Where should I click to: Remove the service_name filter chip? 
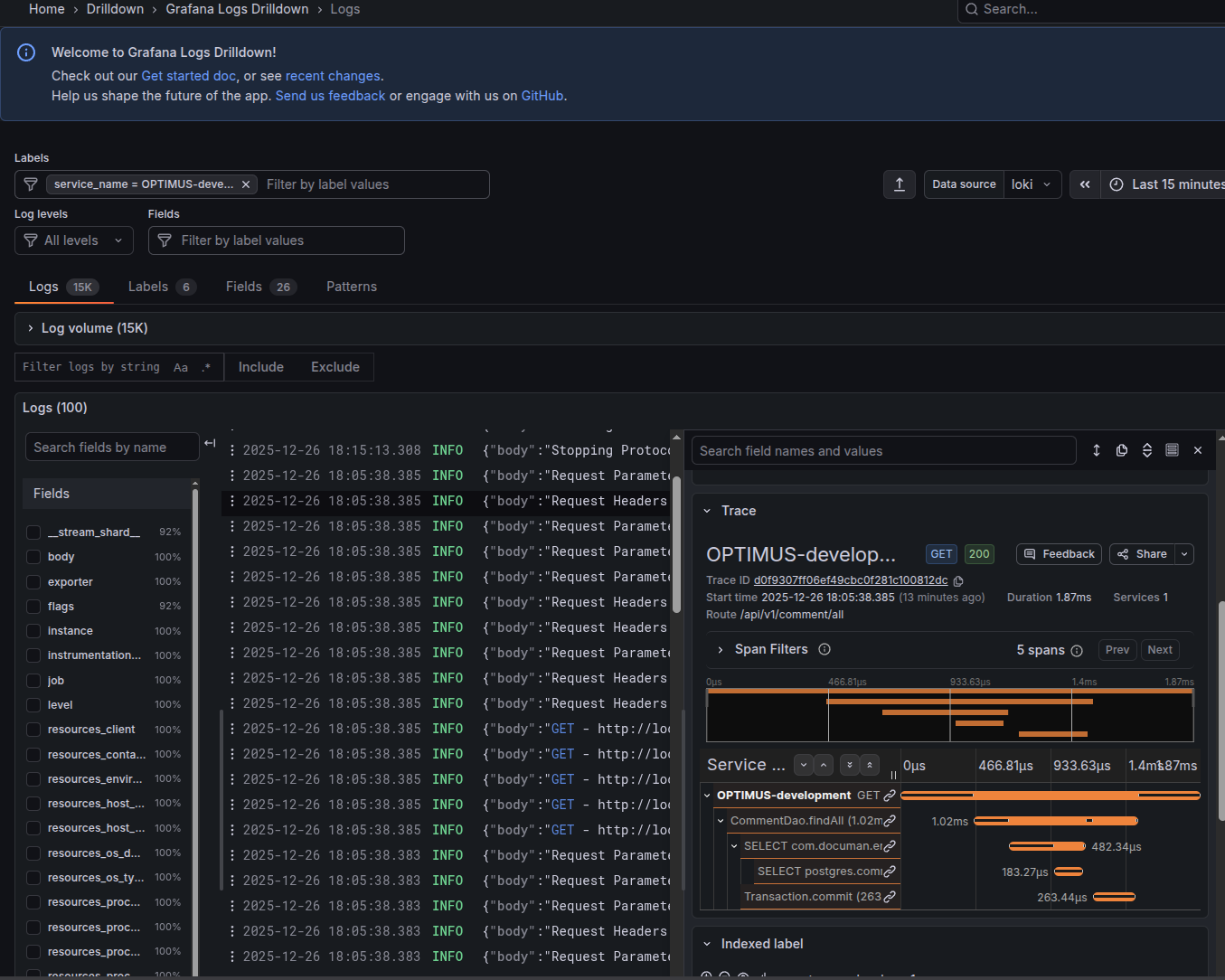pyautogui.click(x=246, y=184)
